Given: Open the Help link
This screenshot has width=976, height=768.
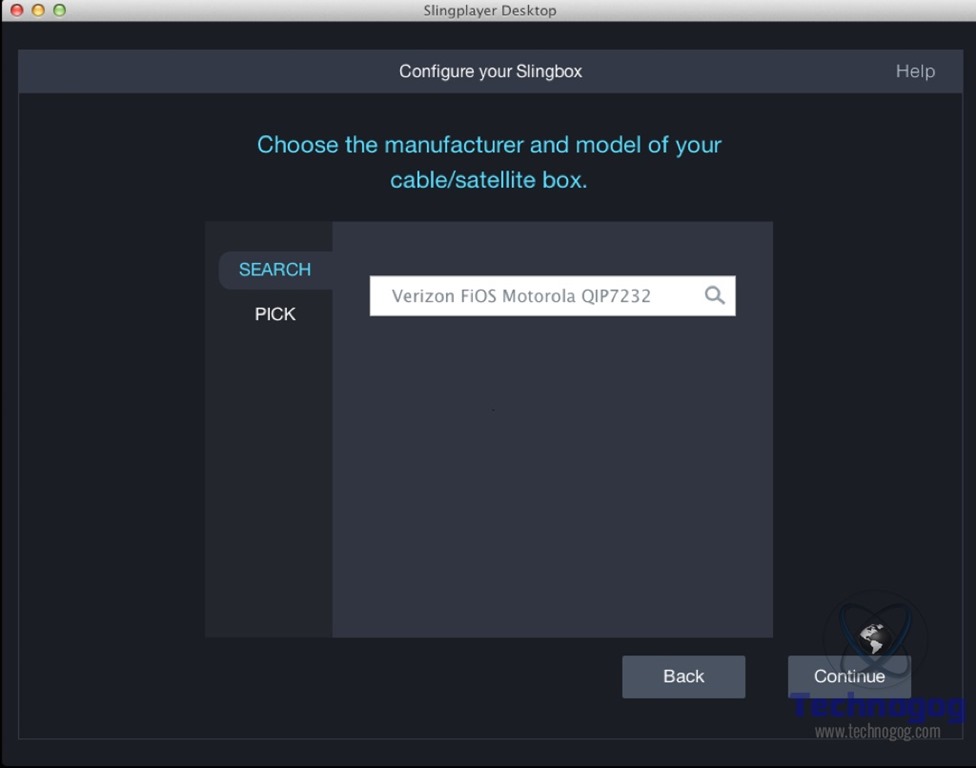Looking at the screenshot, I should point(915,71).
